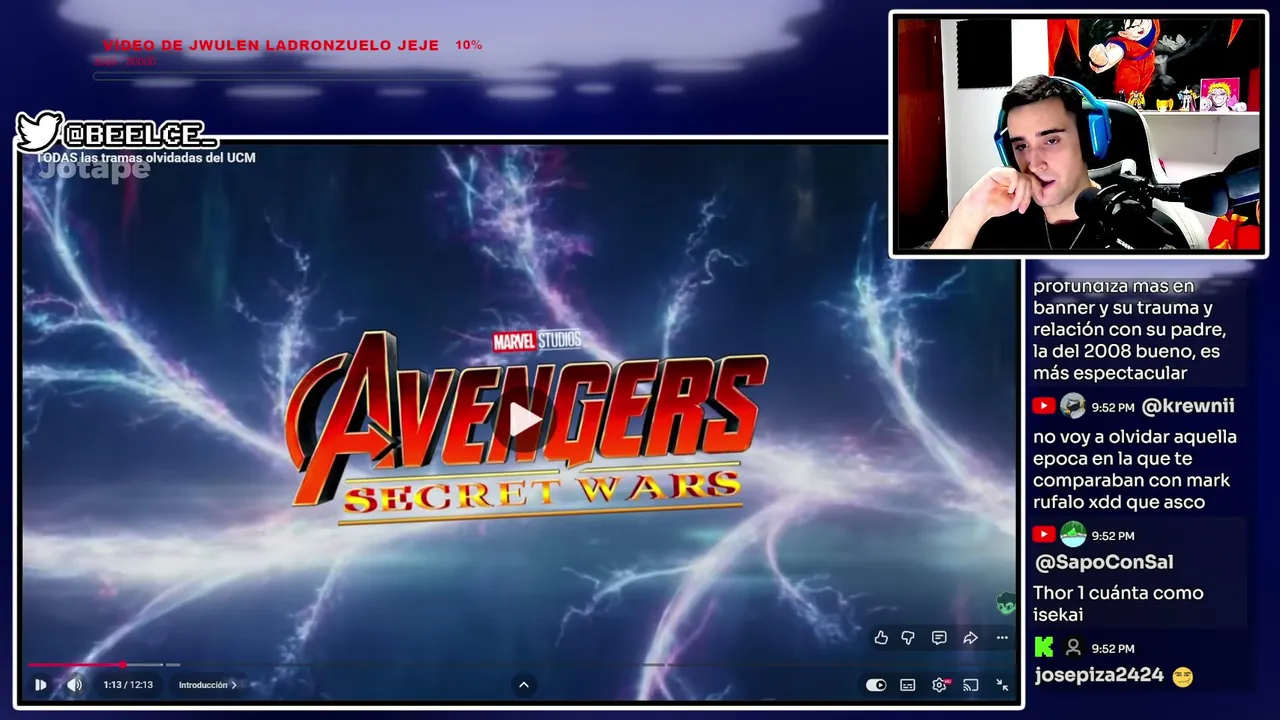Viewport: 1280px width, 720px height.
Task: Click the emoji in josepiza2424's message
Action: (x=1183, y=677)
